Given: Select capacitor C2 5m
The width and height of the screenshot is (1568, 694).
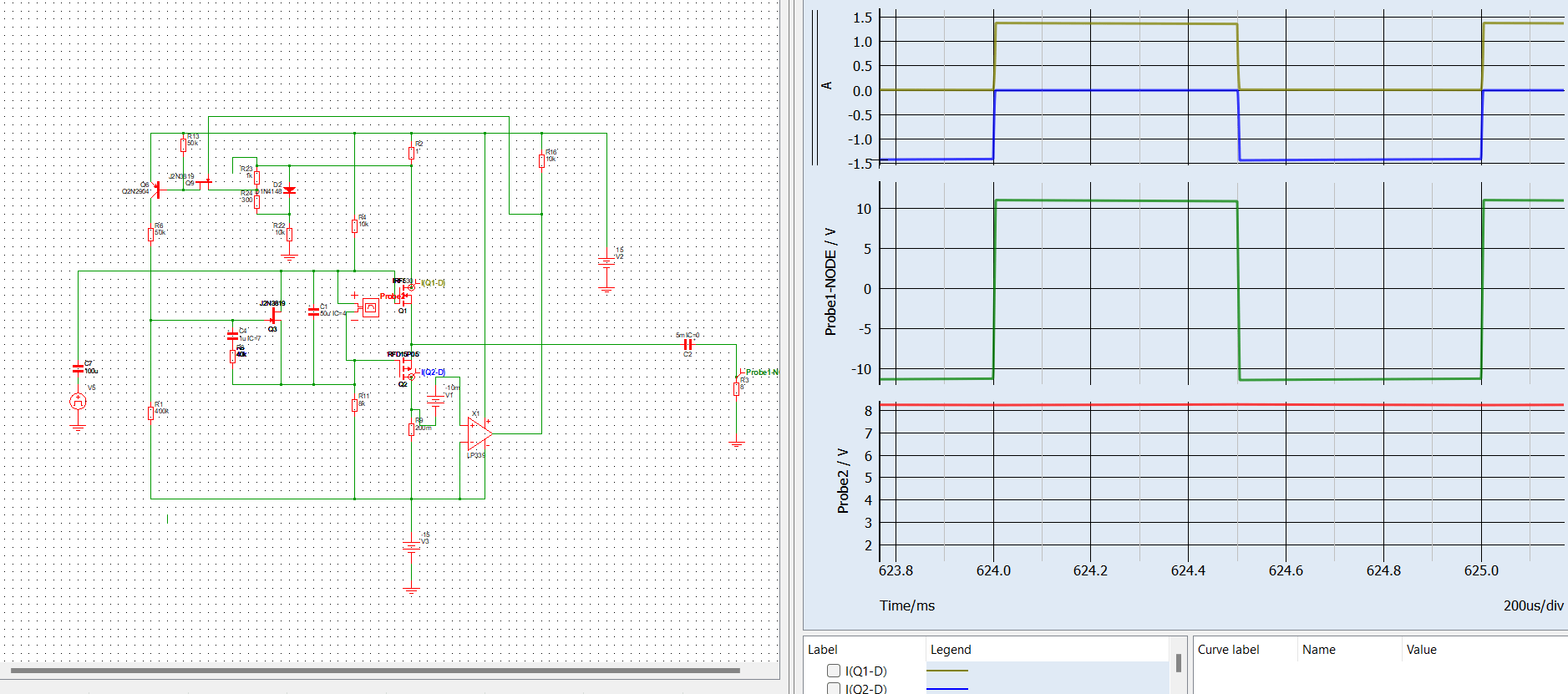Looking at the screenshot, I should (688, 344).
